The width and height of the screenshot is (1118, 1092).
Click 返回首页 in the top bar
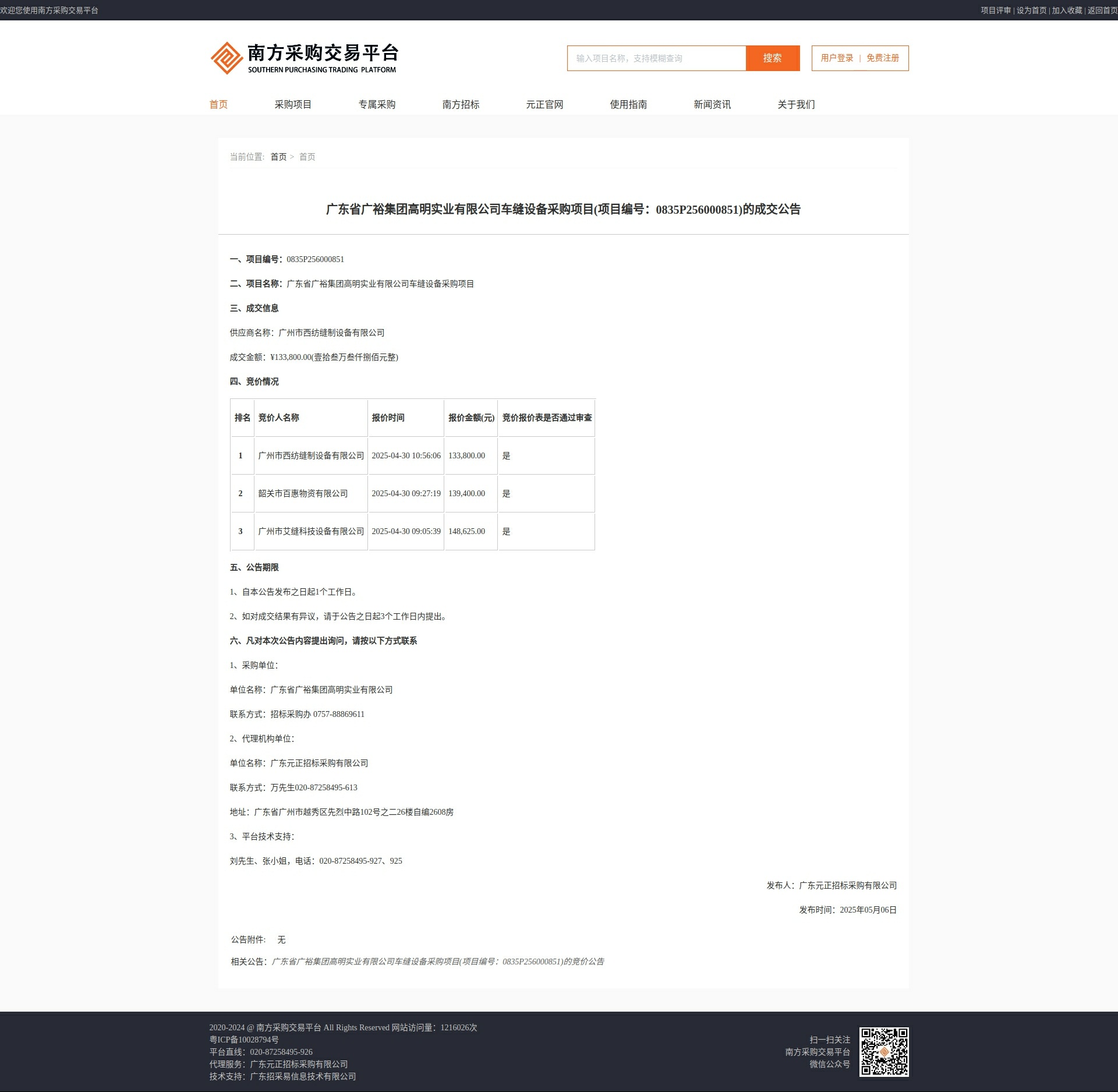pyautogui.click(x=1102, y=10)
